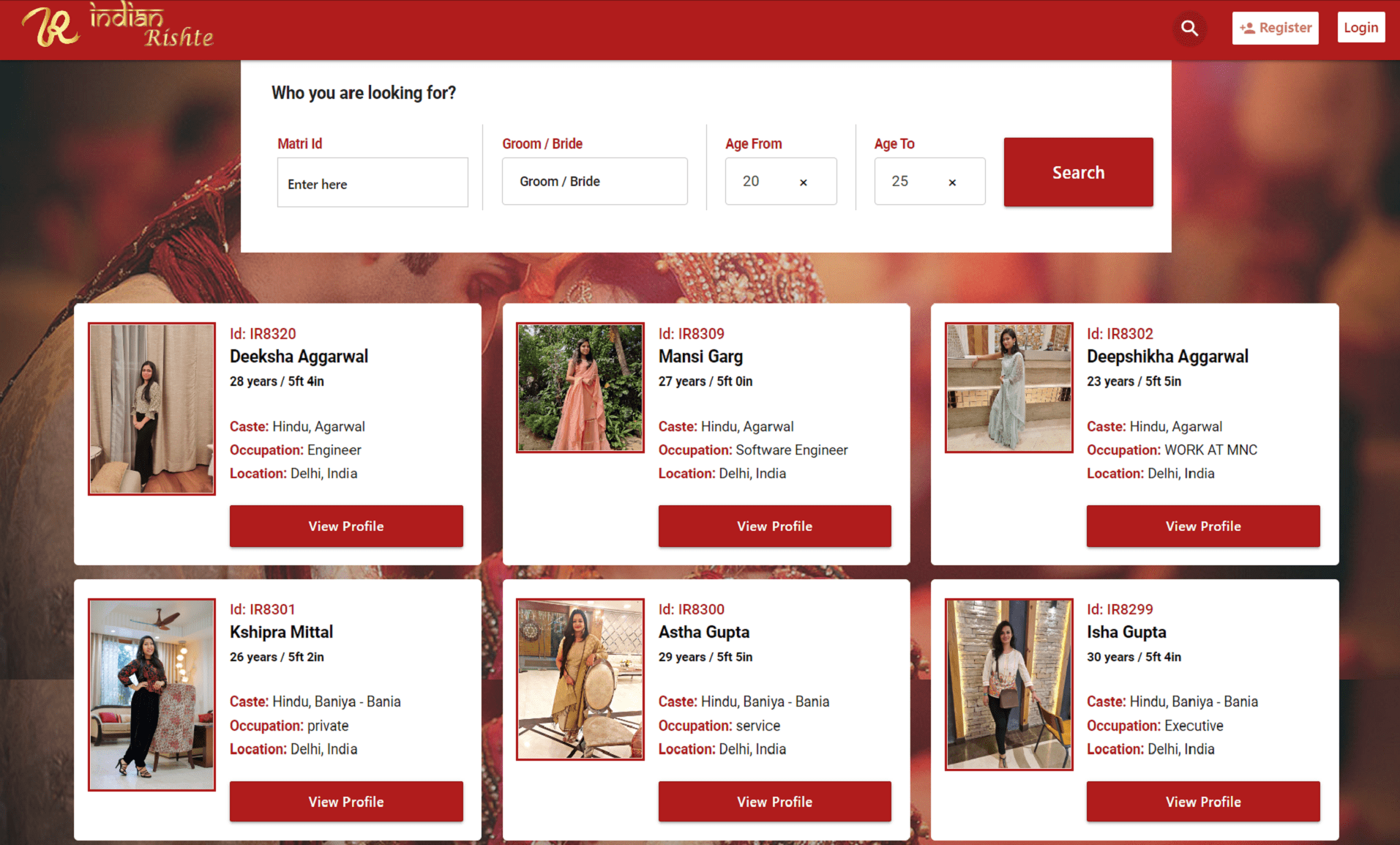Image resolution: width=1400 pixels, height=845 pixels.
Task: View Mansi Garg's profile
Action: pyautogui.click(x=774, y=526)
